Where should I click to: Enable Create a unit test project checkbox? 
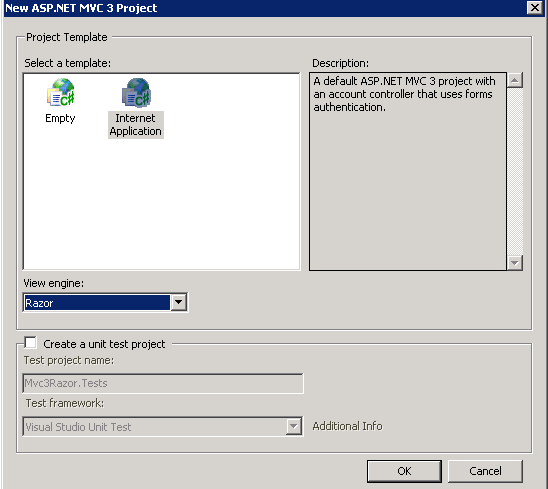pyautogui.click(x=30, y=343)
